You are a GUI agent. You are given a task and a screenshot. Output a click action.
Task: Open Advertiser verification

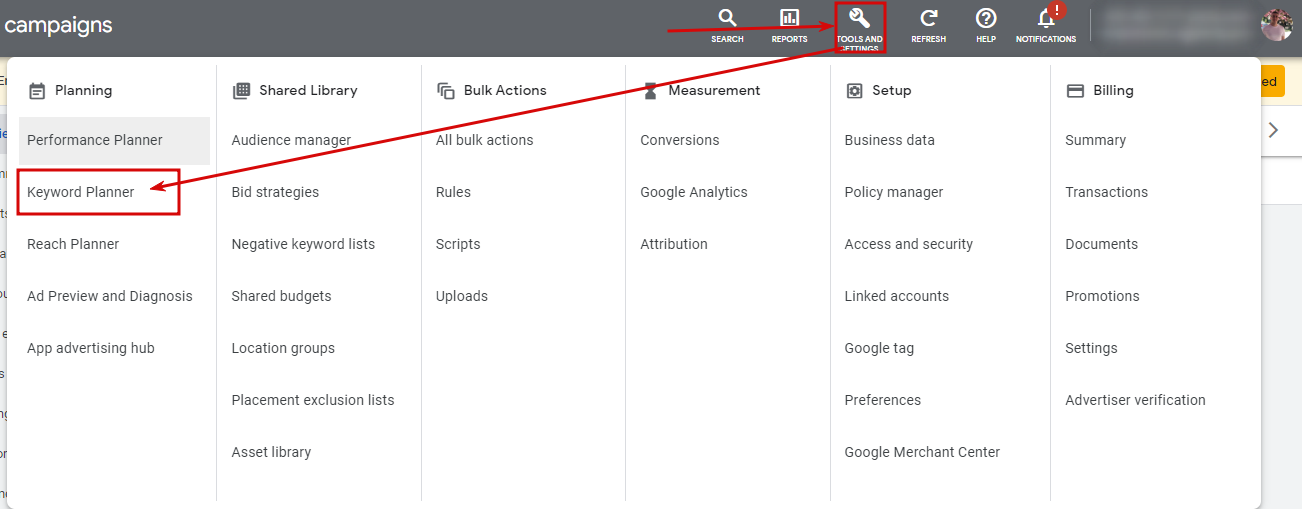1136,400
